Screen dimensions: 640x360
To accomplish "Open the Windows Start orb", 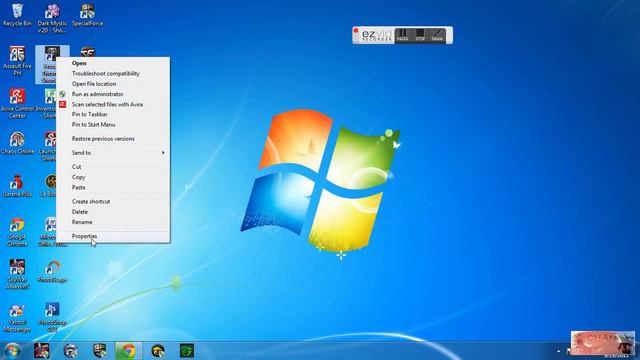I will tap(12, 351).
